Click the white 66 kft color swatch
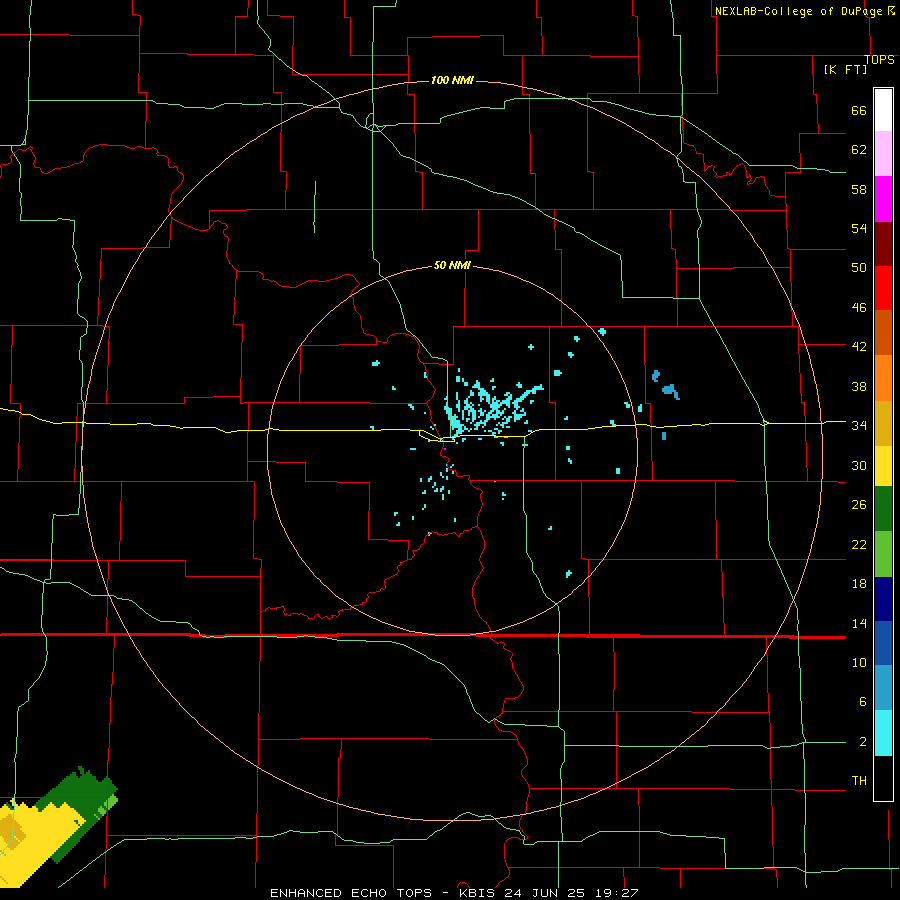Viewport: 900px width, 900px height. [x=883, y=110]
